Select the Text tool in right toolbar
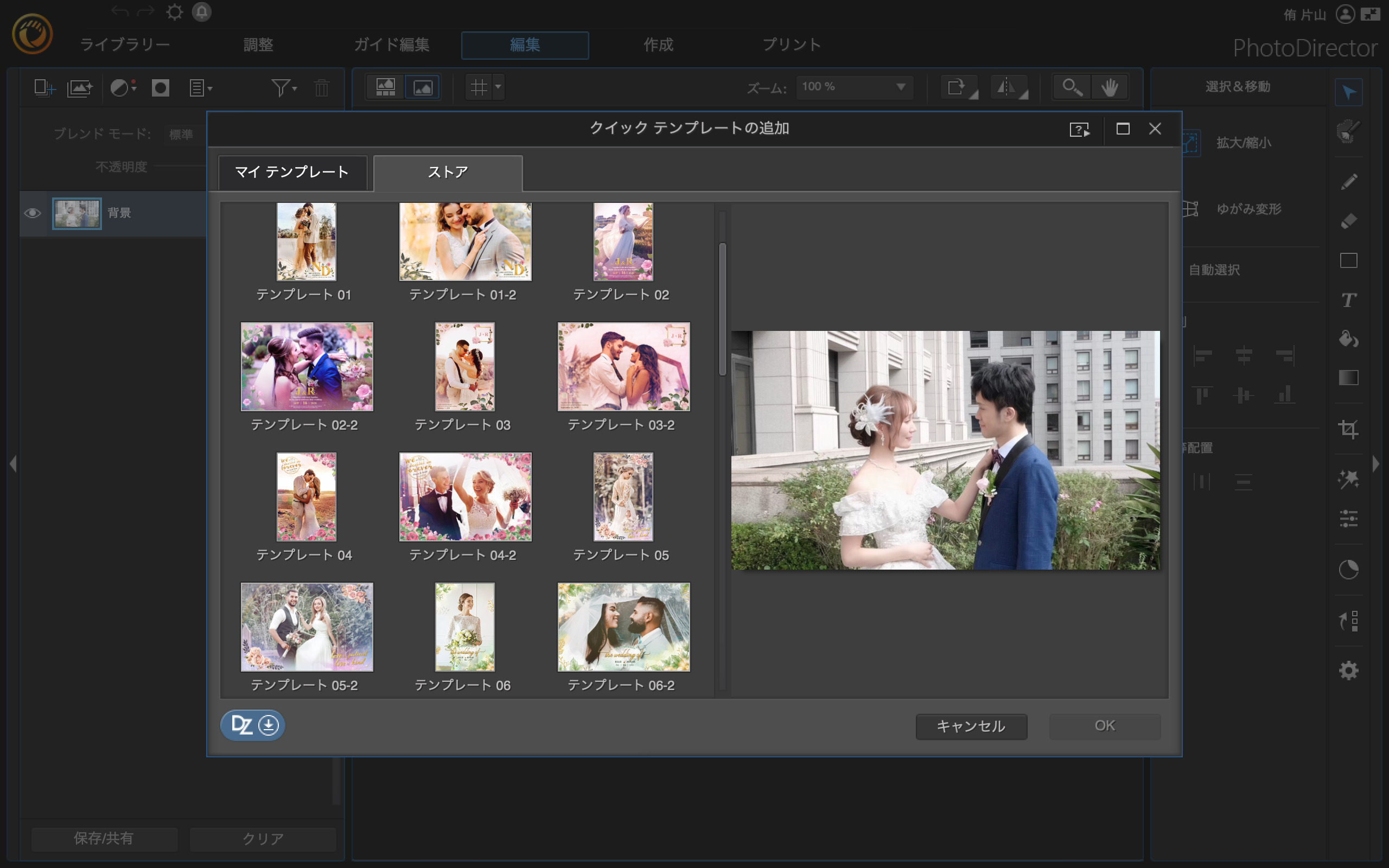This screenshot has width=1389, height=868. pos(1348,299)
